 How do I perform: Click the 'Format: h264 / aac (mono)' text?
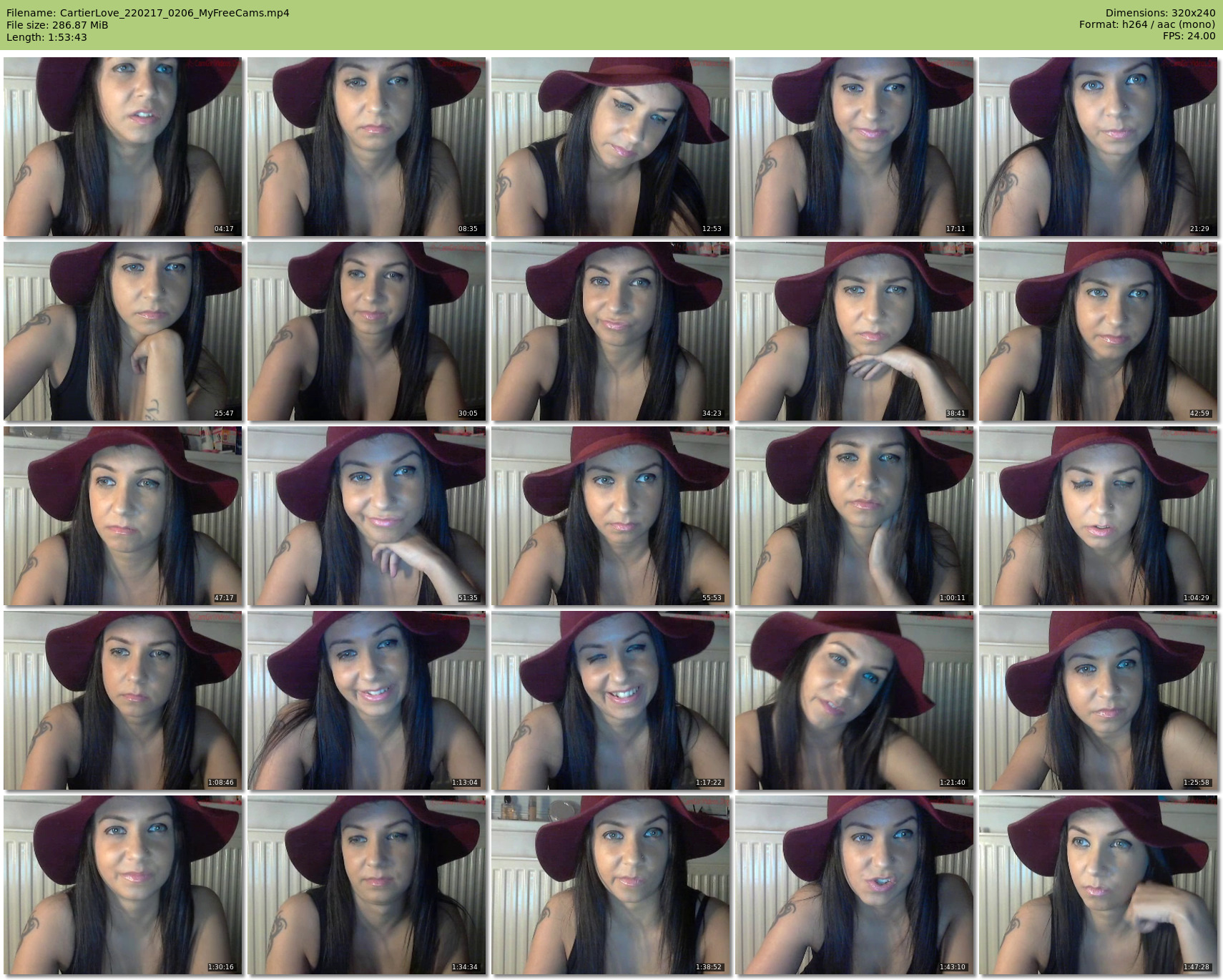[1147, 24]
